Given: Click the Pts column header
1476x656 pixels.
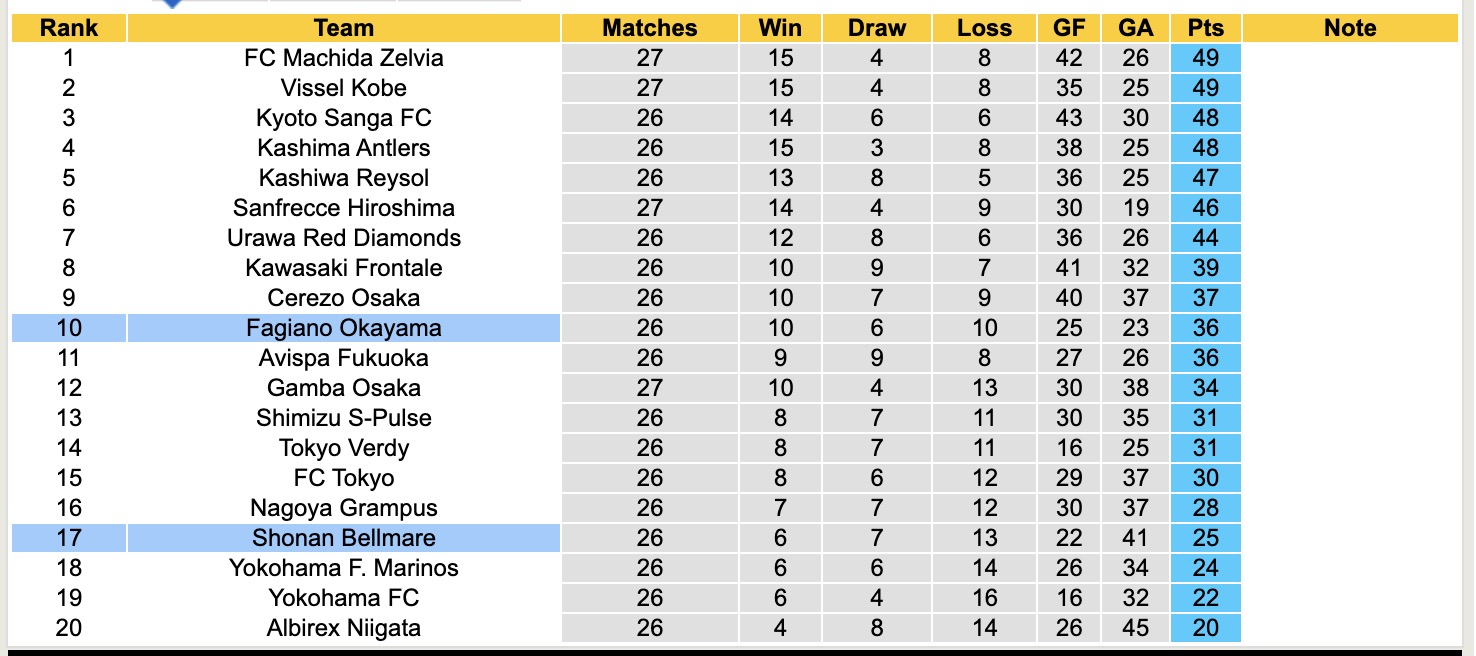Looking at the screenshot, I should click(x=1206, y=28).
